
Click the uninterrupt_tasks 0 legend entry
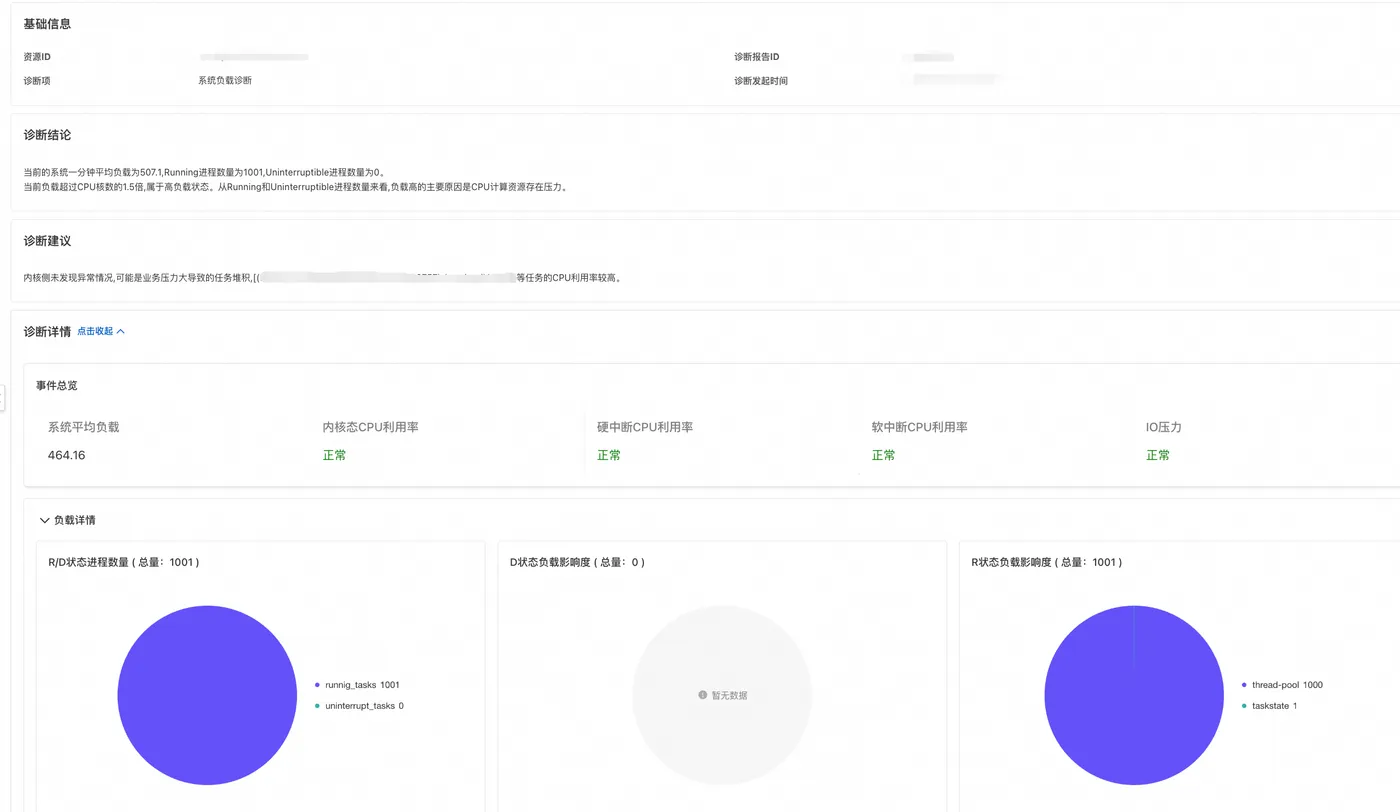pyautogui.click(x=358, y=706)
